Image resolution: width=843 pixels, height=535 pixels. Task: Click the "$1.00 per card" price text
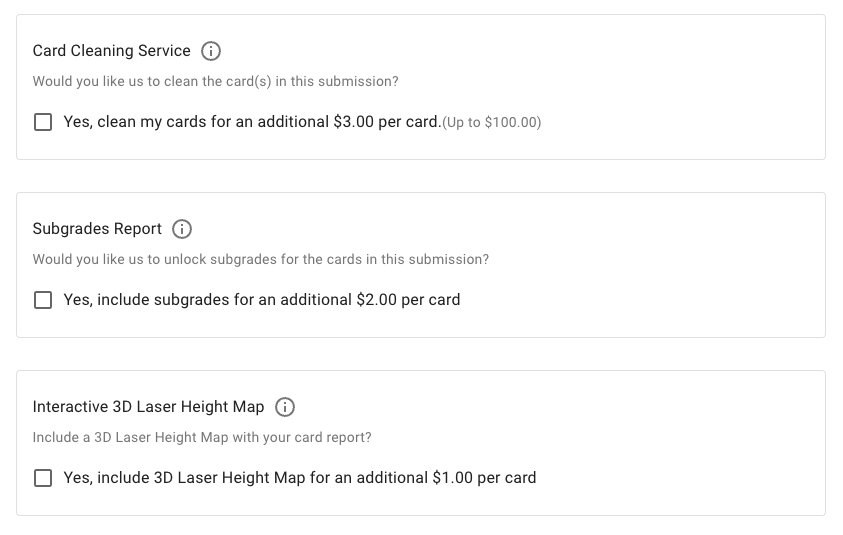pos(484,478)
